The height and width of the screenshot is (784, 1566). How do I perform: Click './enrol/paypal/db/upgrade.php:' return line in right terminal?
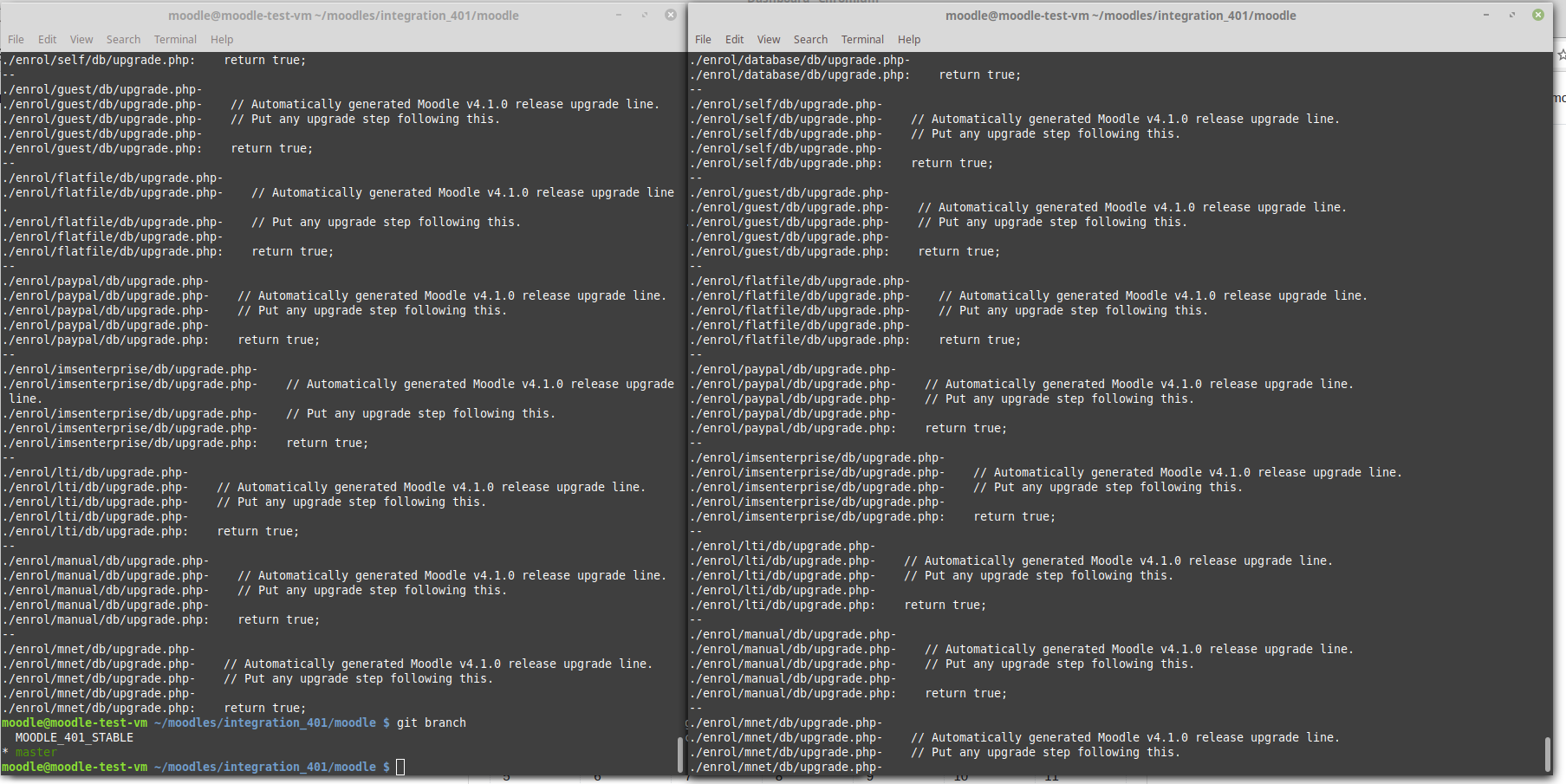(x=848, y=428)
